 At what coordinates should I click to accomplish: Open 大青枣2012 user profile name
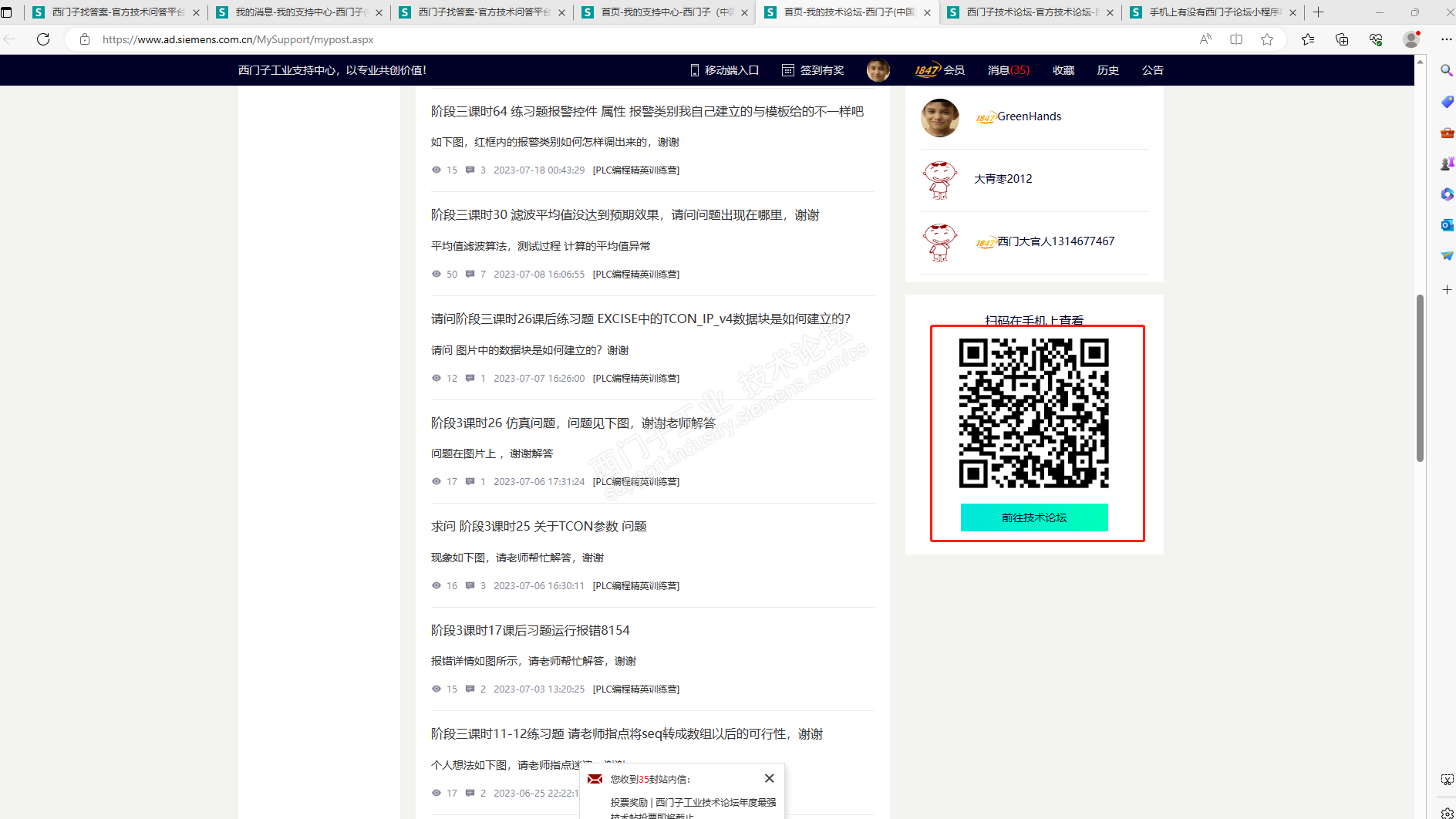coord(1003,179)
